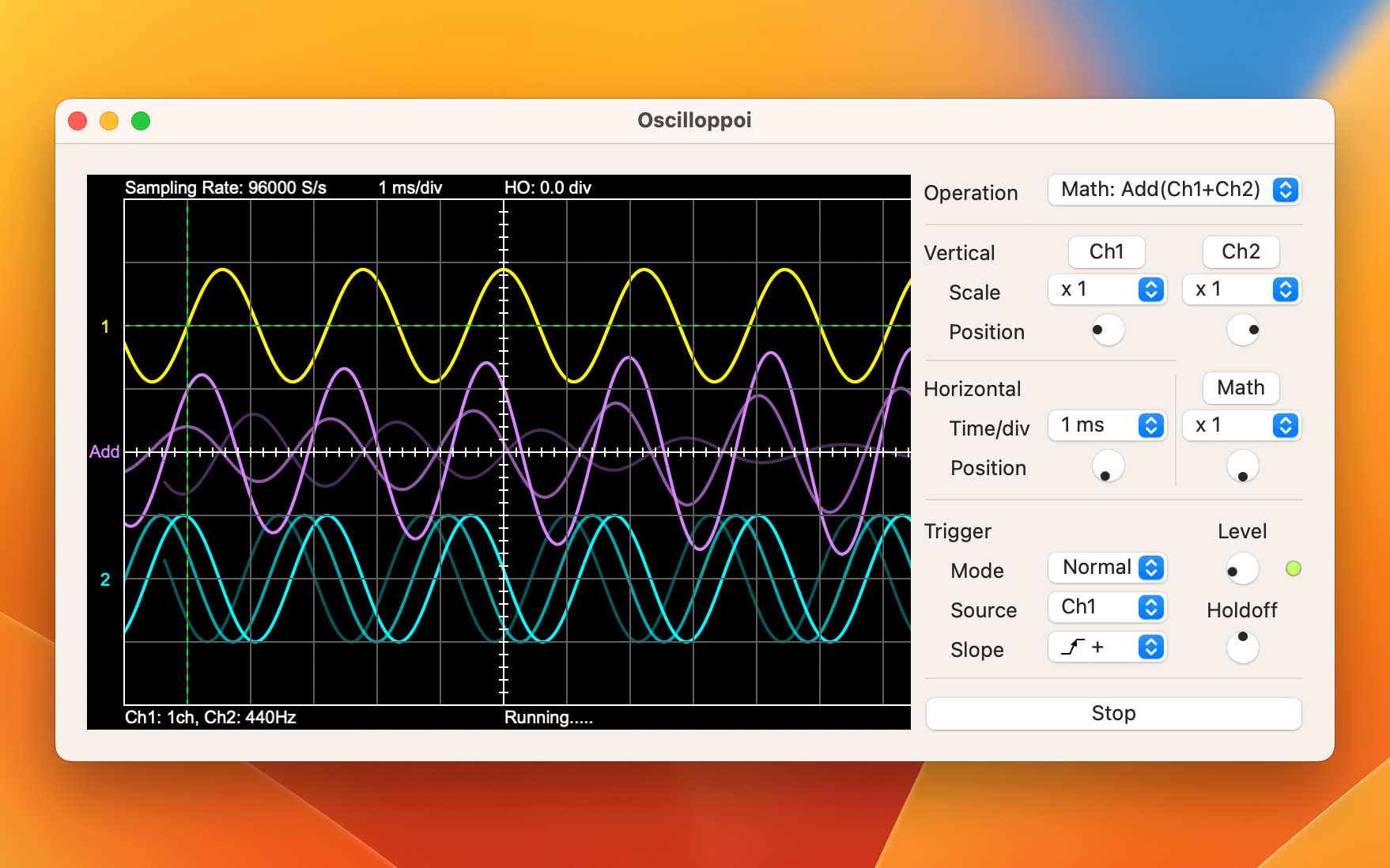Click the Math position knob
Image resolution: width=1390 pixels, height=868 pixels.
point(1242,466)
